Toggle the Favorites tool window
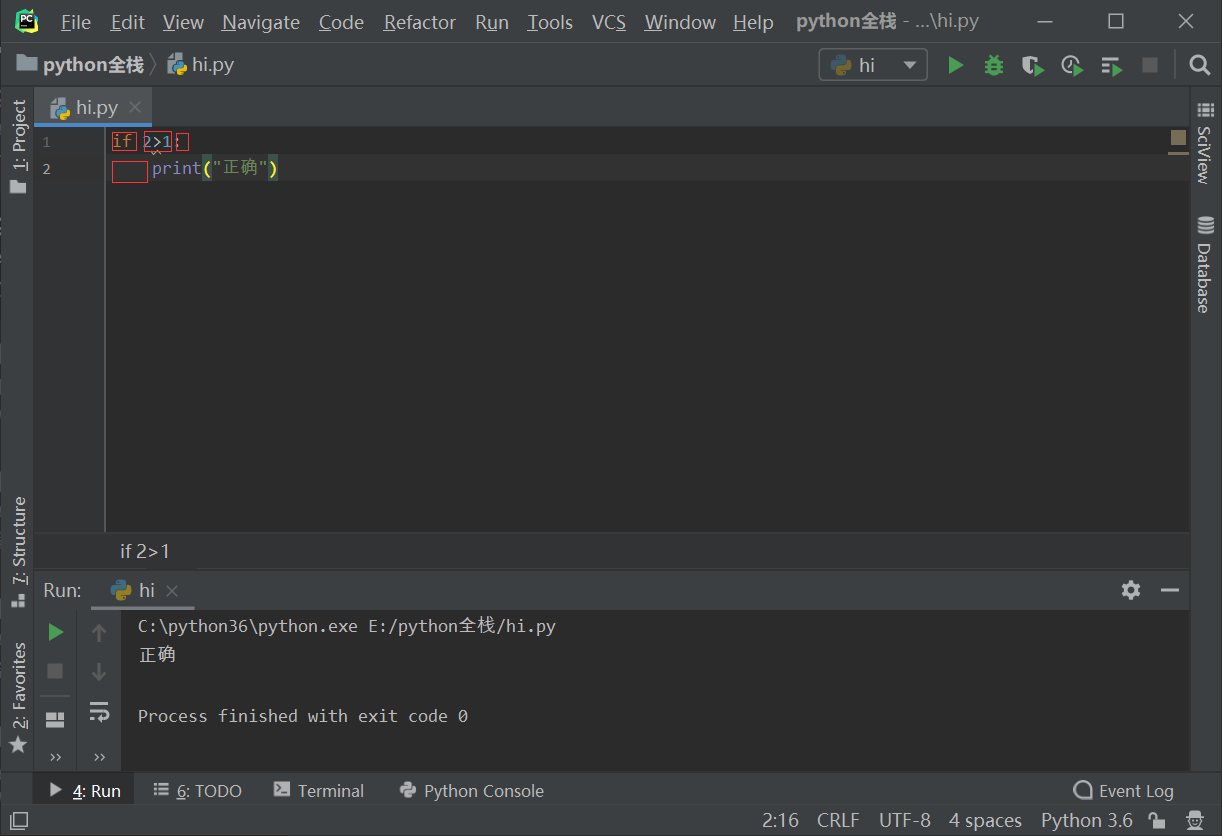1222x836 pixels. pos(18,697)
